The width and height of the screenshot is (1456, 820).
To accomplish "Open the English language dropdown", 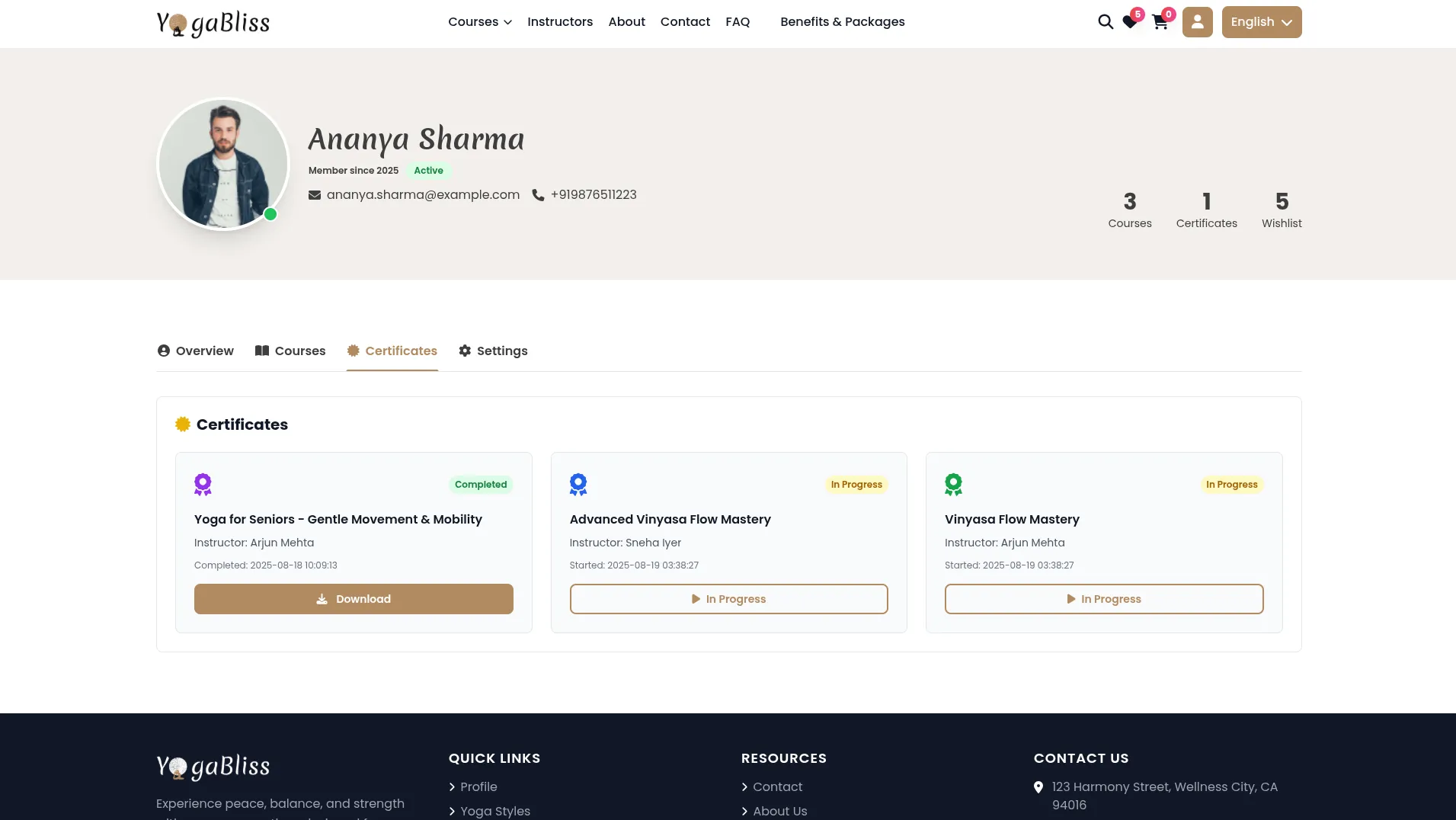I will [x=1261, y=22].
